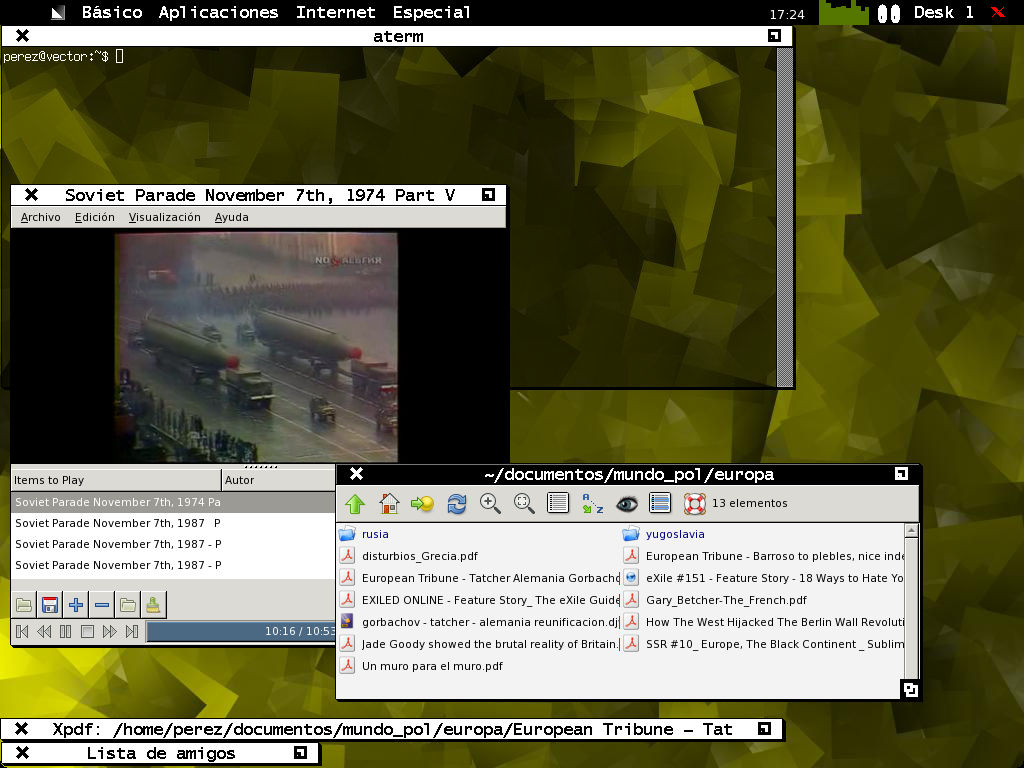Click the aterm terminal prompt line
Image resolution: width=1024 pixels, height=768 pixels.
63,57
